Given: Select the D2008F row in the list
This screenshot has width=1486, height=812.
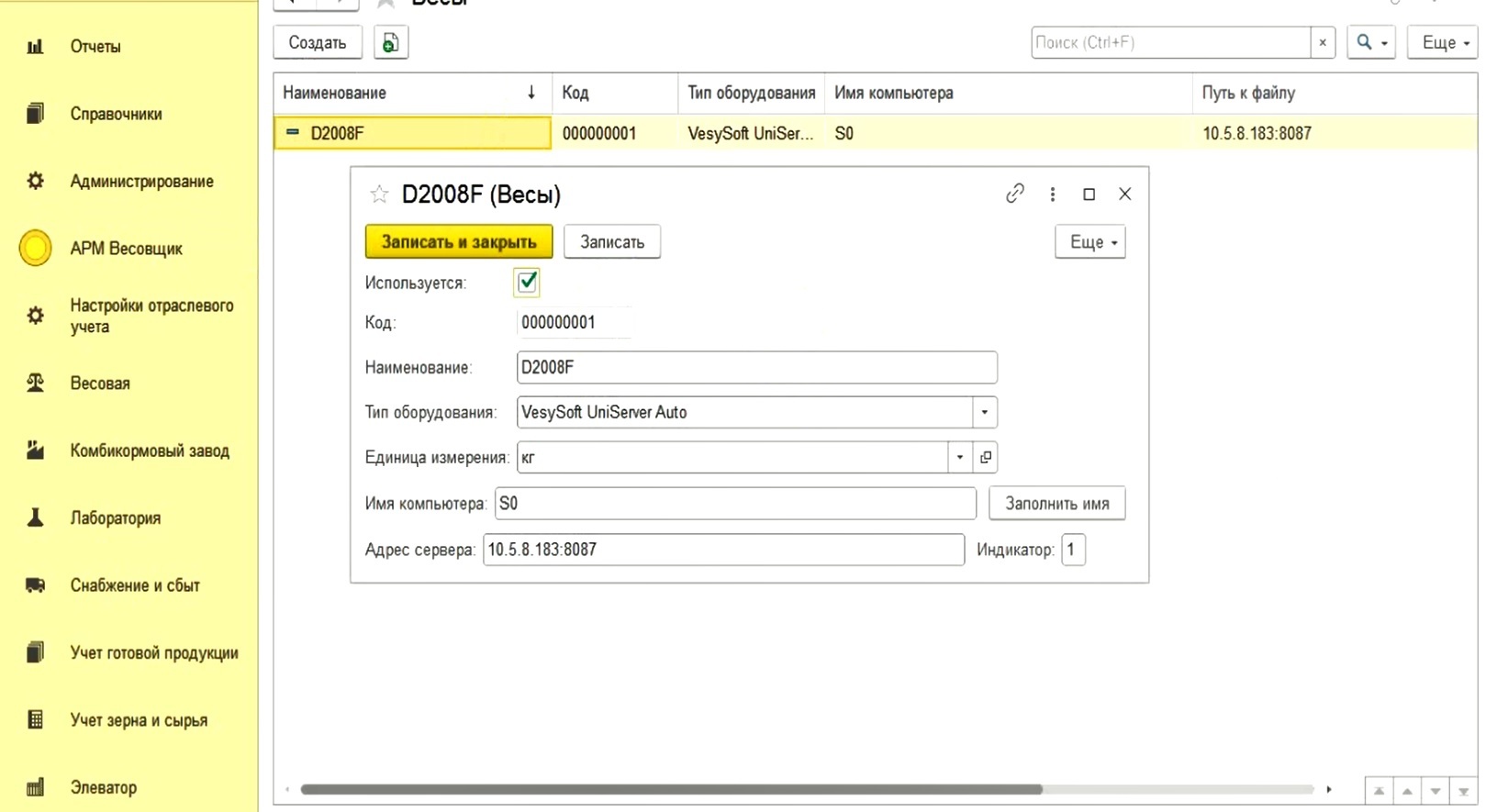Looking at the screenshot, I should point(875,133).
